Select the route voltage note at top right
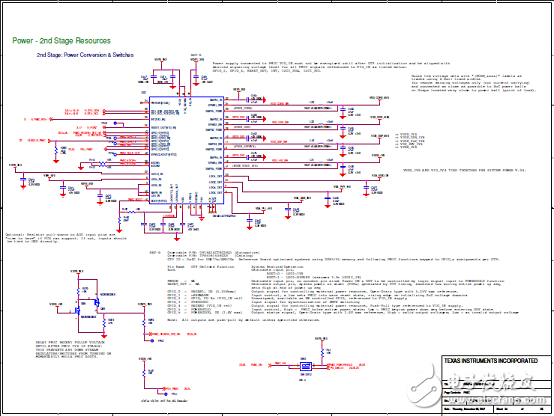This screenshot has width=554, height=416. coord(473,83)
